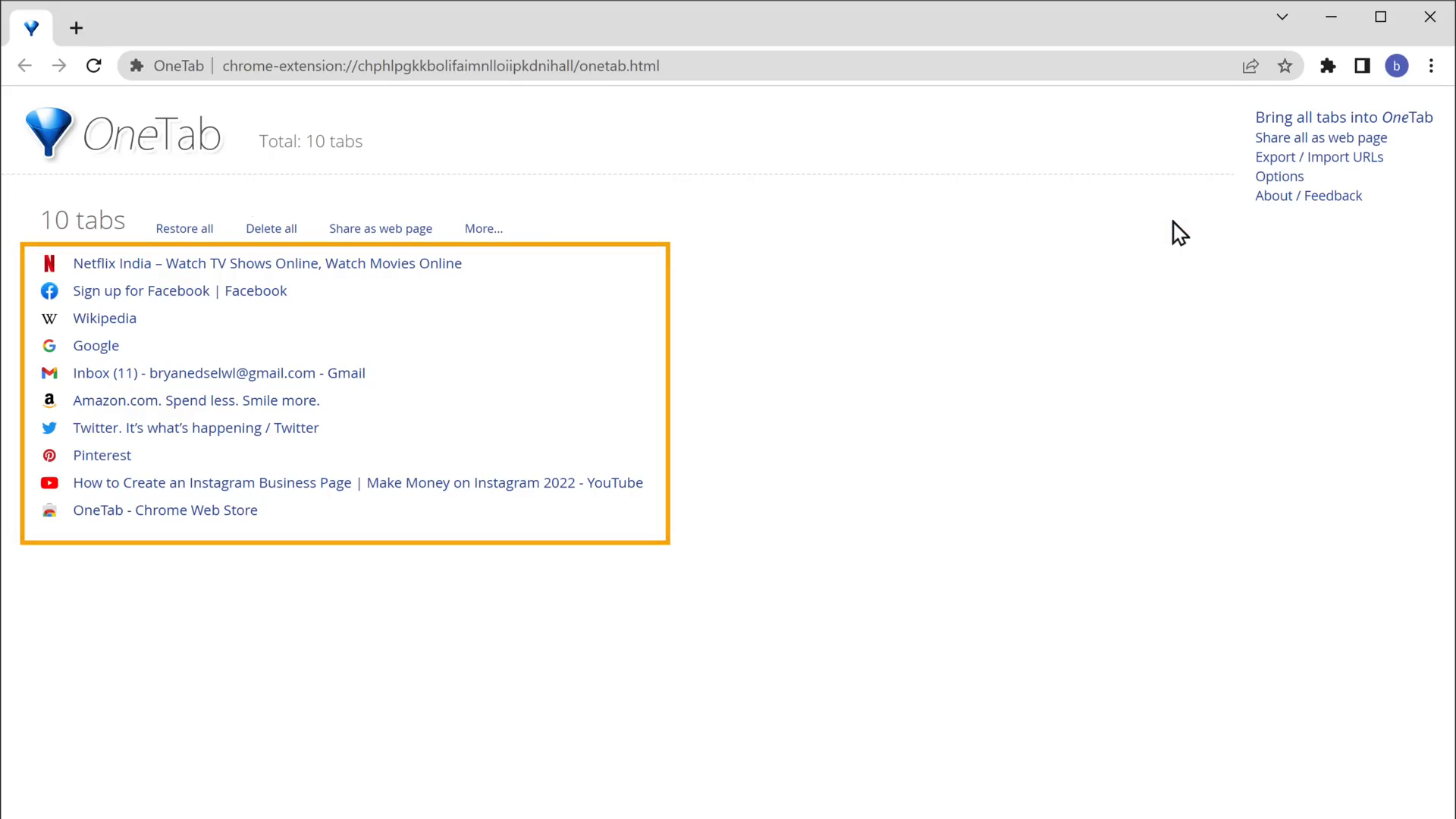Delete all tabs in the group

point(271,229)
